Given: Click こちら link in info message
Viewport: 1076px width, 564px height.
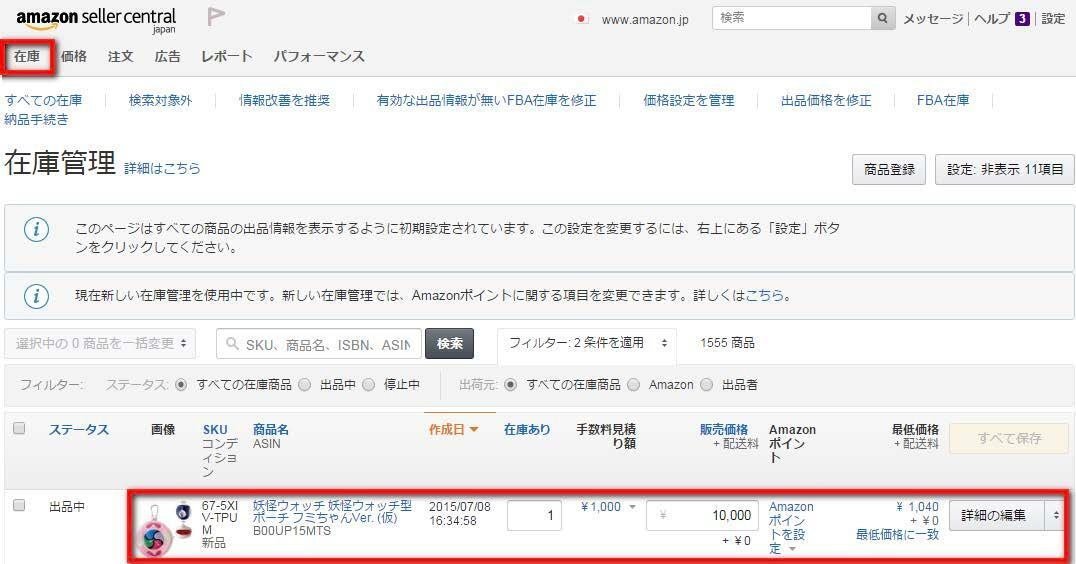Looking at the screenshot, I should [765, 296].
